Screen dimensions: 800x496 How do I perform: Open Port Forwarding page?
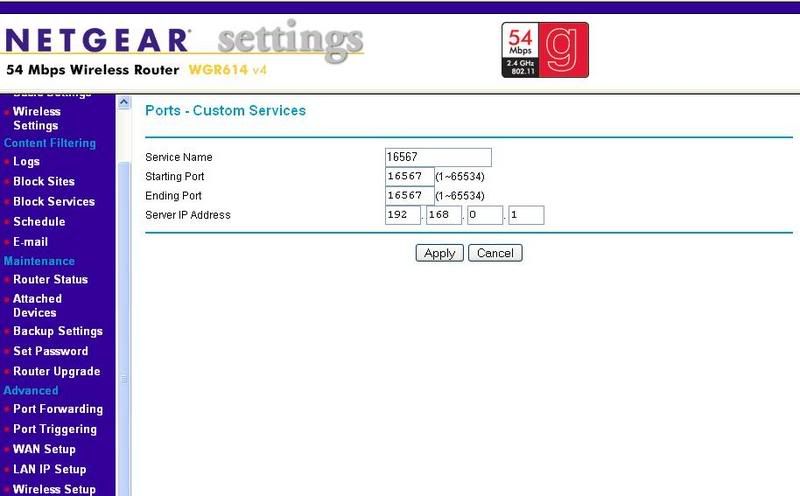coord(58,409)
